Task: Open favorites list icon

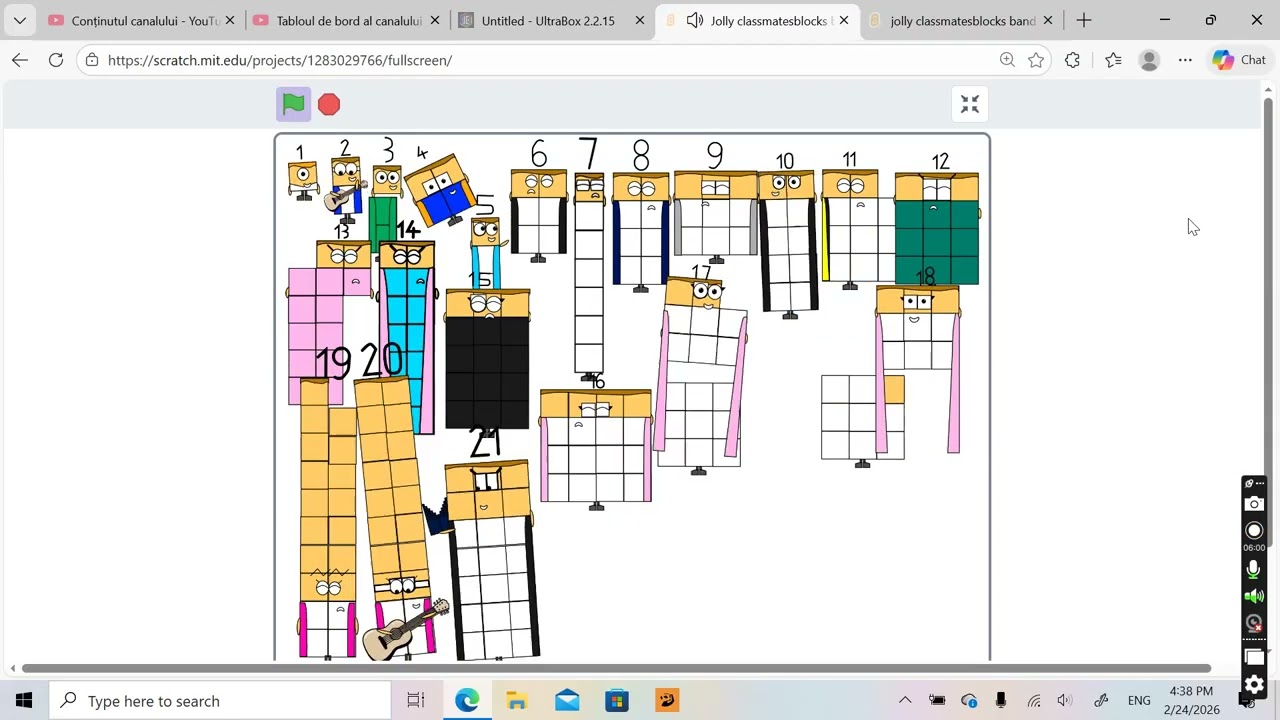Action: [x=1113, y=60]
